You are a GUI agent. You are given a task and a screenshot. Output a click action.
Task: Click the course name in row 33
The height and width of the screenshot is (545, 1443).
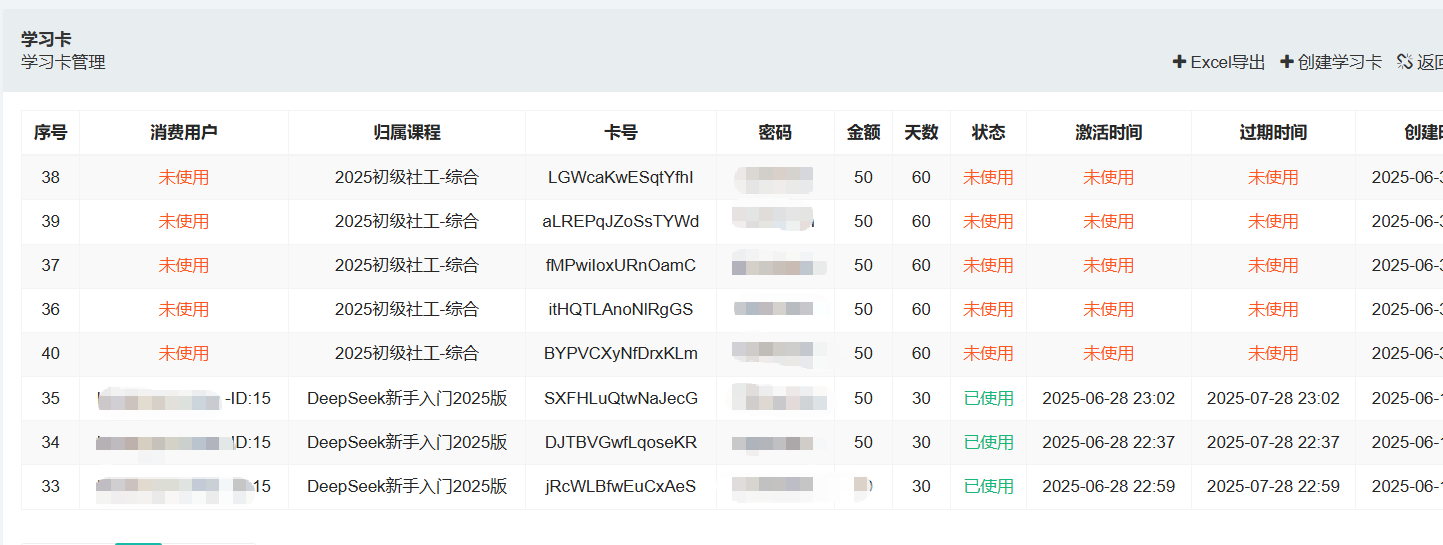(x=407, y=486)
